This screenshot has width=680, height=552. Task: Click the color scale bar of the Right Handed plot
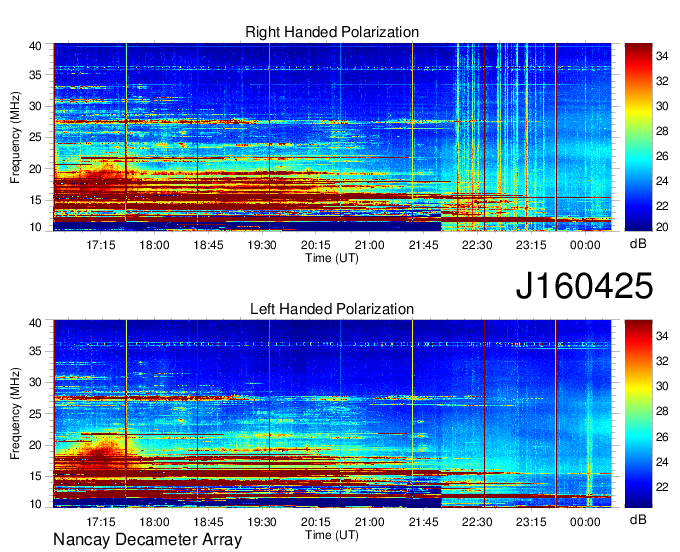(638, 137)
